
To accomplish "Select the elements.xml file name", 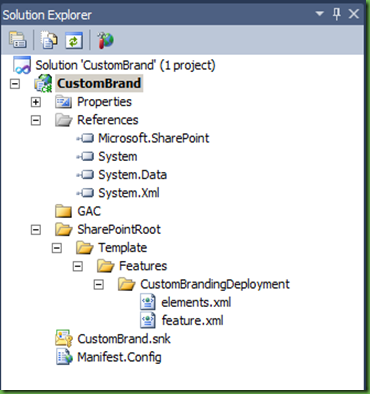I will click(x=196, y=303).
